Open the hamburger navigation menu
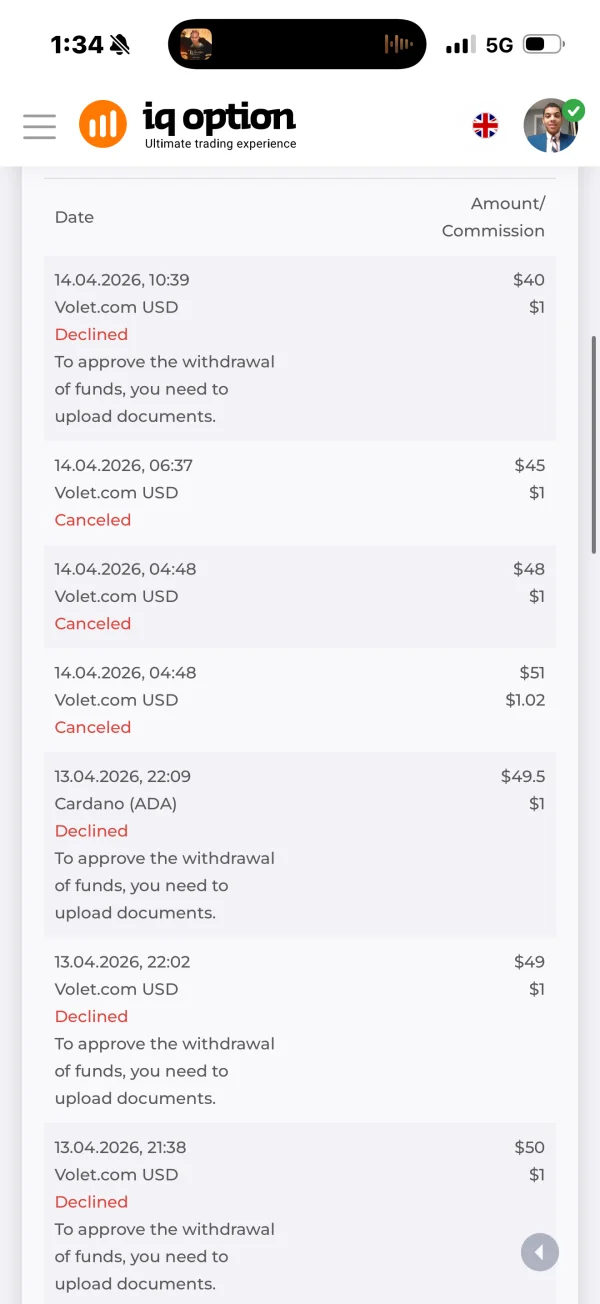 coord(39,126)
